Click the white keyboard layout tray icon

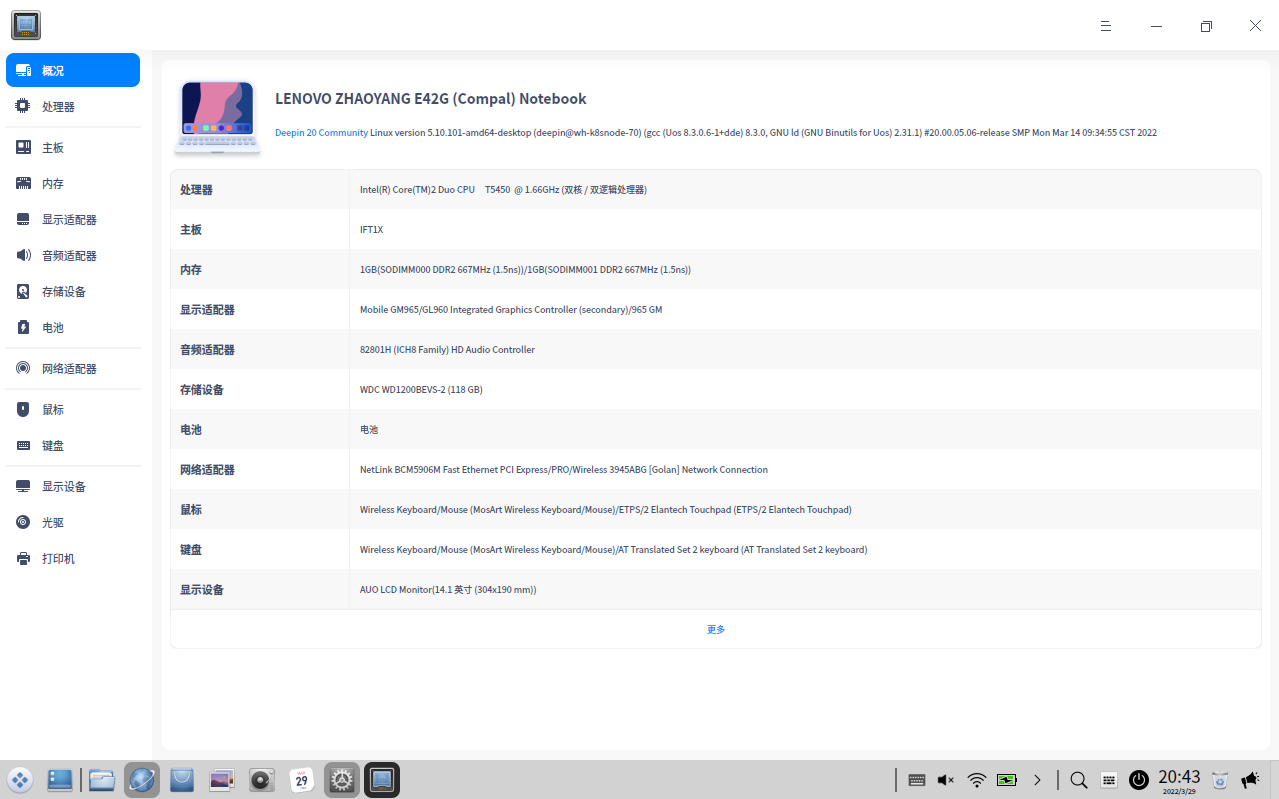pos(1109,780)
